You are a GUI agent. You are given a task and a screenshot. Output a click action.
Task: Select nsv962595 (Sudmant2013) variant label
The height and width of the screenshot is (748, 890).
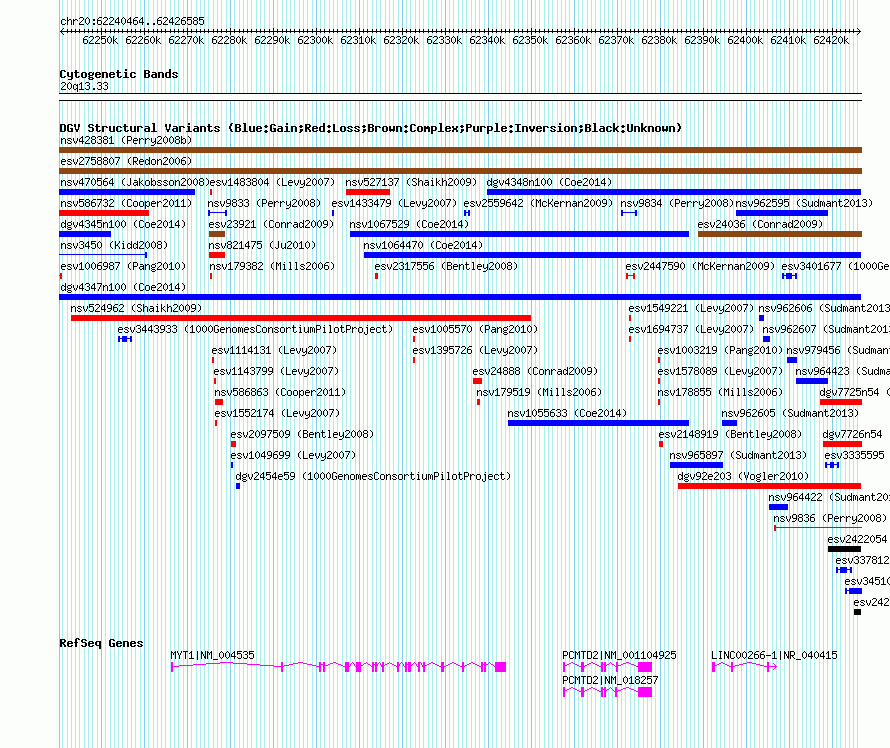click(x=804, y=203)
